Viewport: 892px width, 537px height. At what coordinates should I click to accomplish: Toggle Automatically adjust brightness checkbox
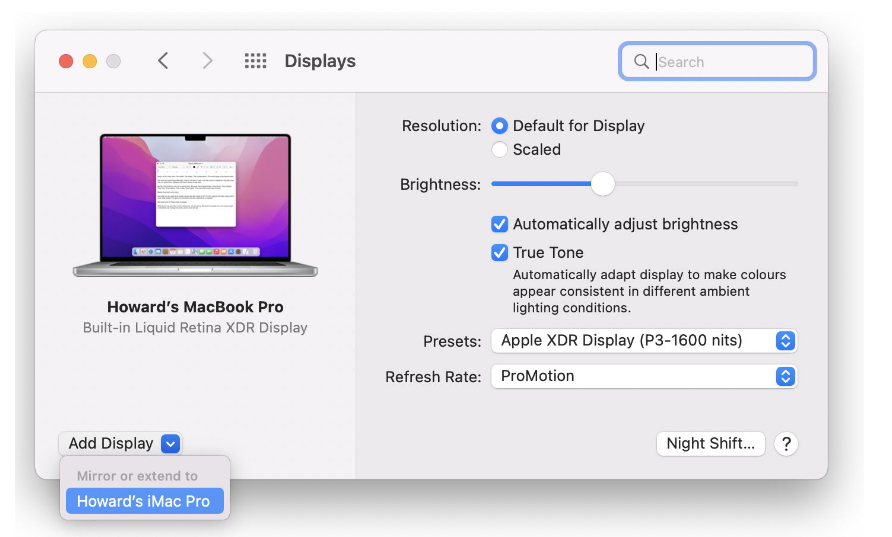point(499,224)
